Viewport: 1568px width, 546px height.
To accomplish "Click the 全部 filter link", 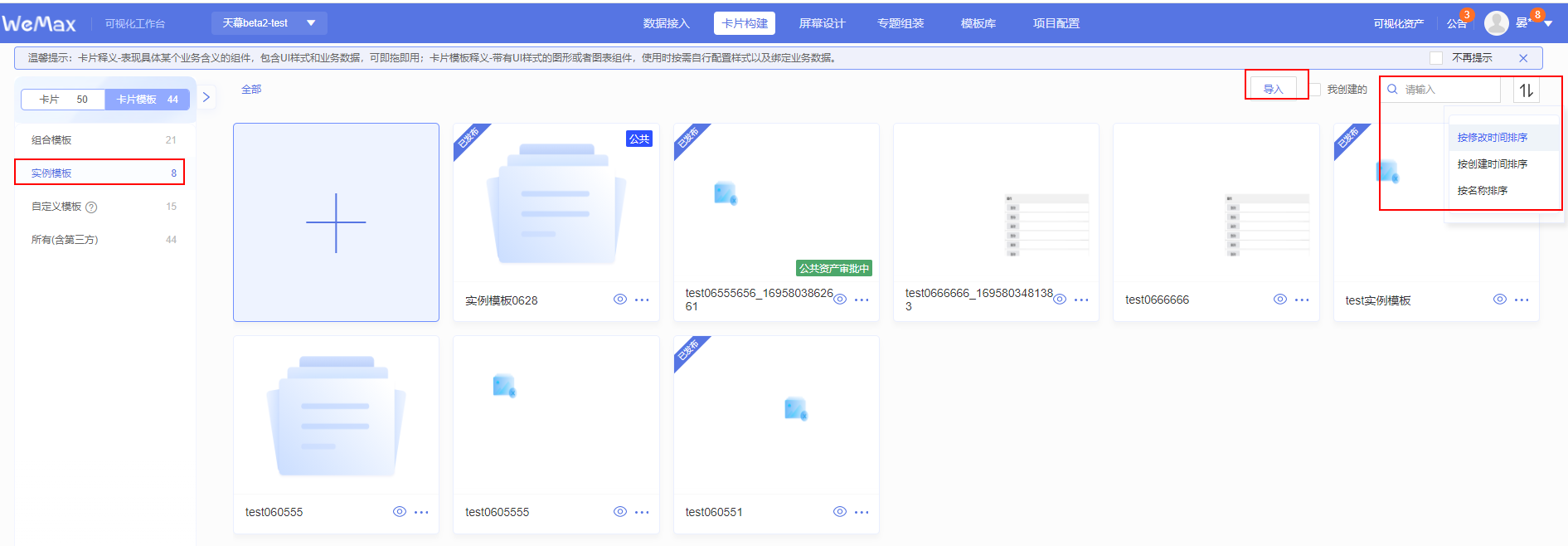I will [x=251, y=90].
